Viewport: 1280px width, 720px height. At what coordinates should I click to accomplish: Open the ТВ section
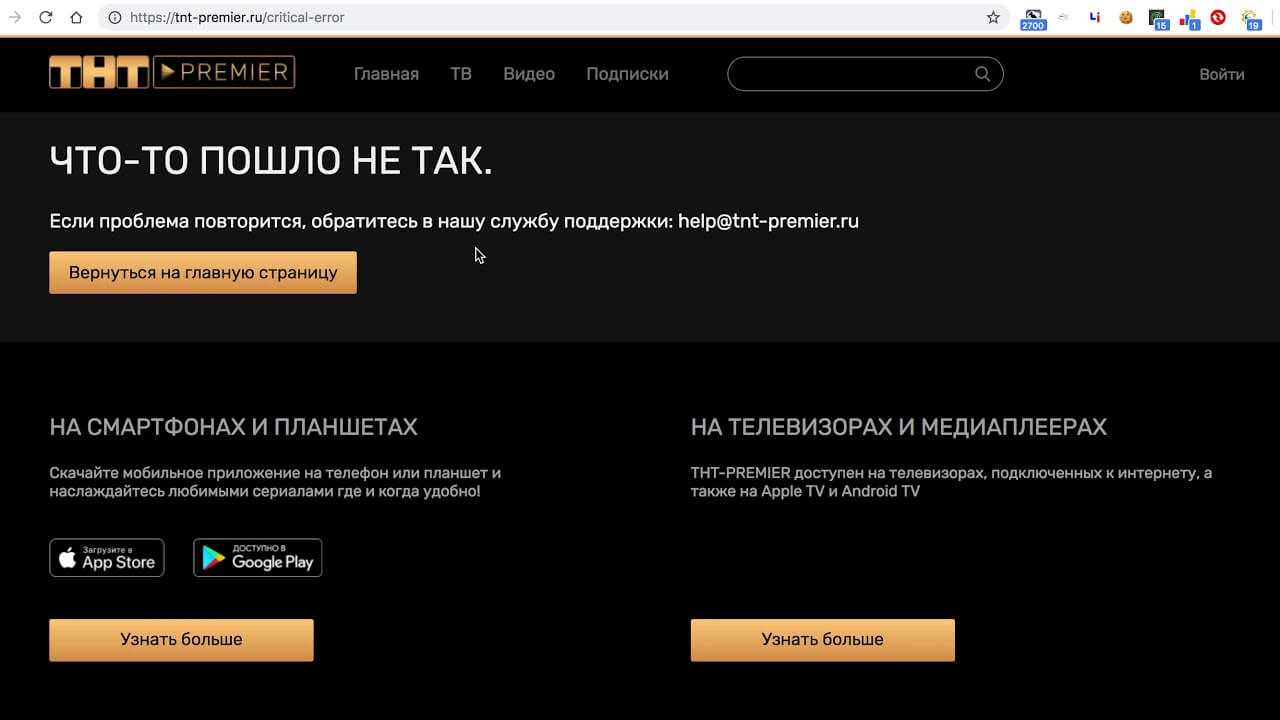[461, 74]
